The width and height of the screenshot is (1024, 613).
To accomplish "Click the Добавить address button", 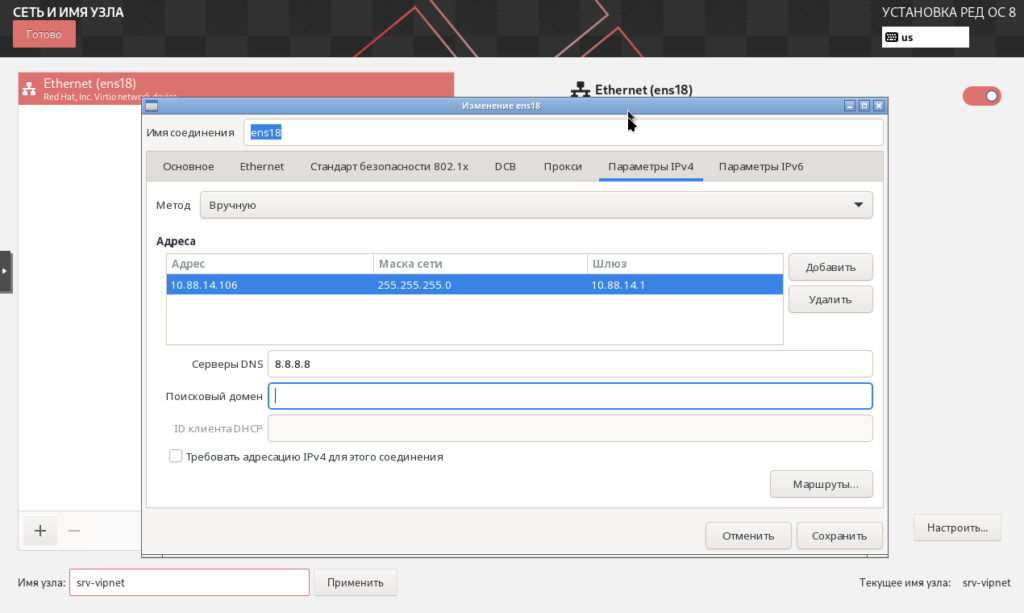I will 830,267.
